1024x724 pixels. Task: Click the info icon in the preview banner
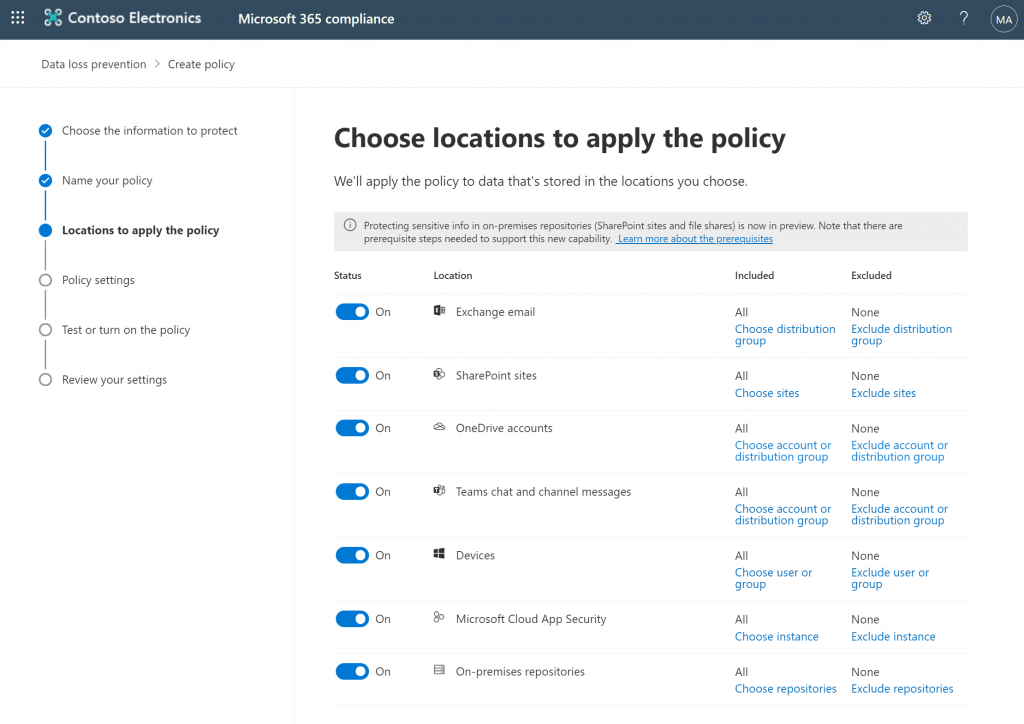(350, 225)
